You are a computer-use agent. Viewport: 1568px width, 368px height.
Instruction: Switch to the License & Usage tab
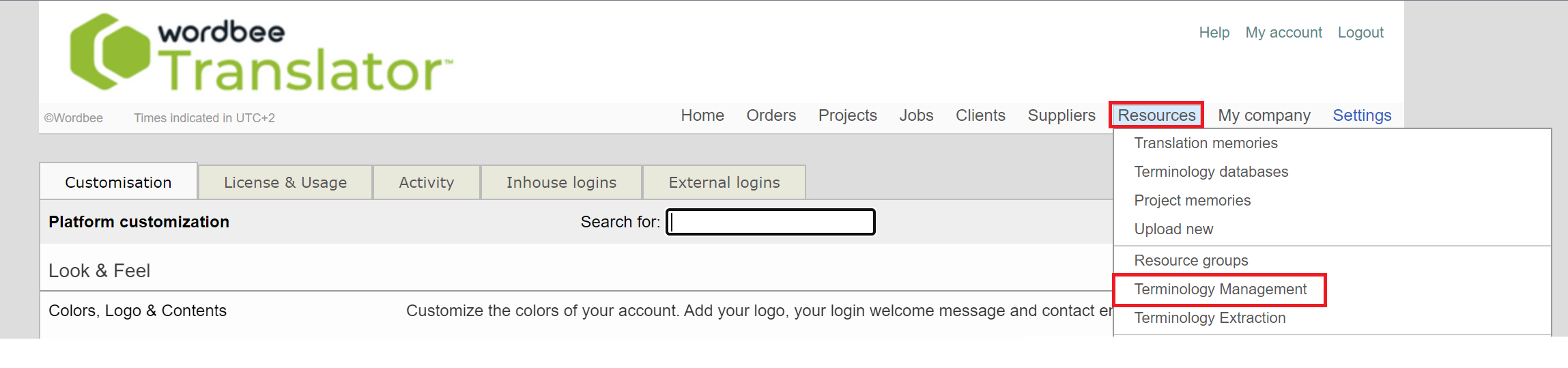pyautogui.click(x=285, y=183)
